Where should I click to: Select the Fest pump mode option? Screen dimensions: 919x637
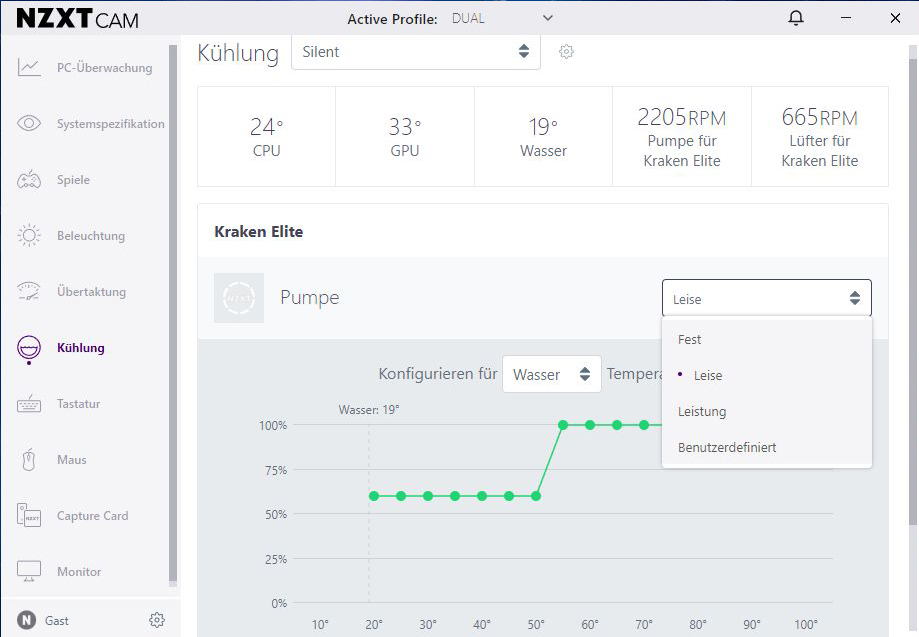pos(690,340)
